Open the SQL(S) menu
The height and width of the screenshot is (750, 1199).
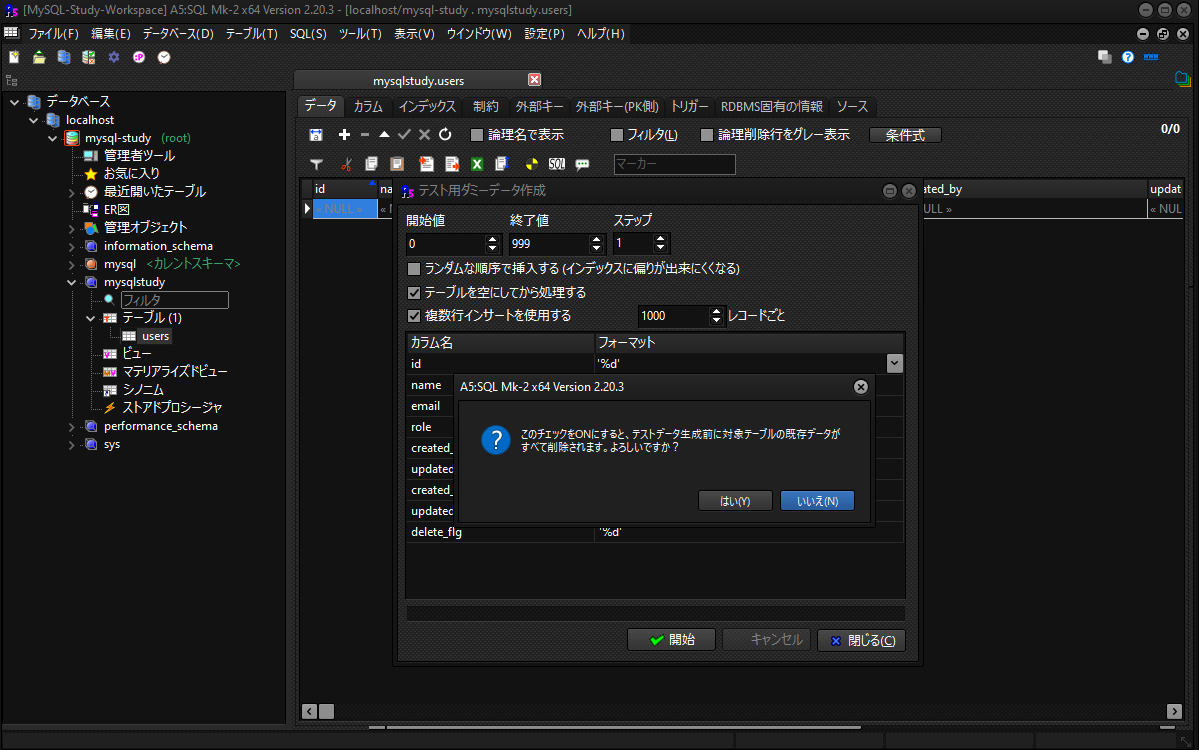(308, 34)
